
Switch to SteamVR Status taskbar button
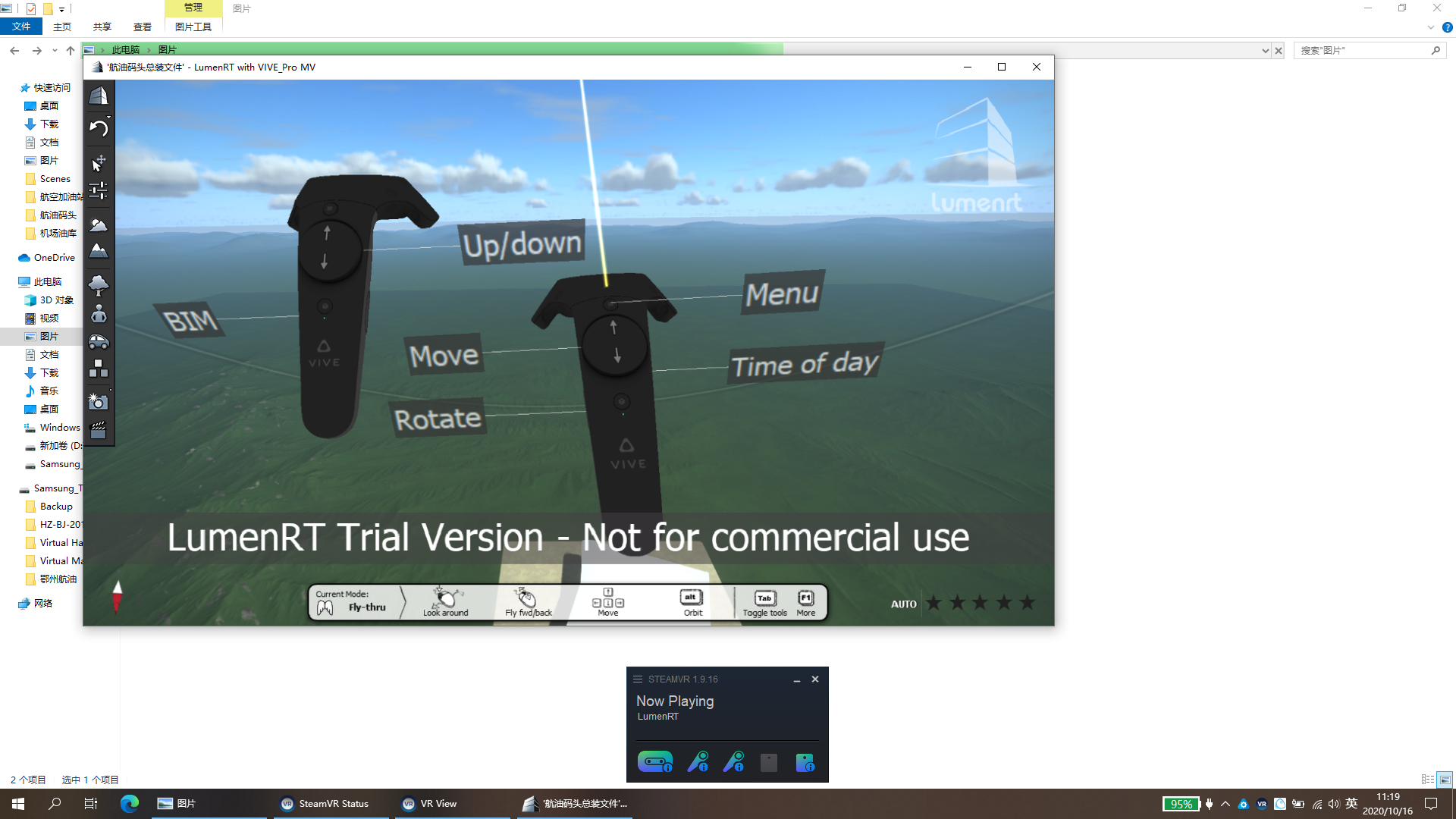coord(331,804)
